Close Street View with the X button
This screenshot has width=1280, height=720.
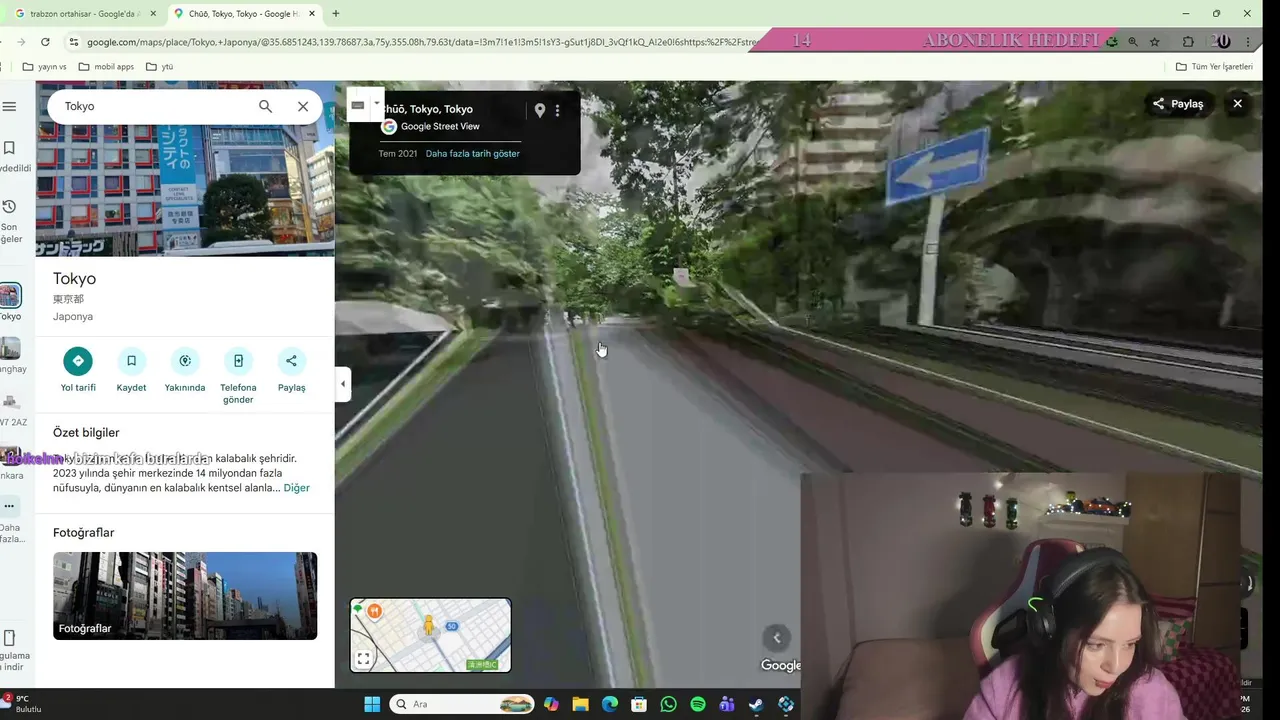1237,104
